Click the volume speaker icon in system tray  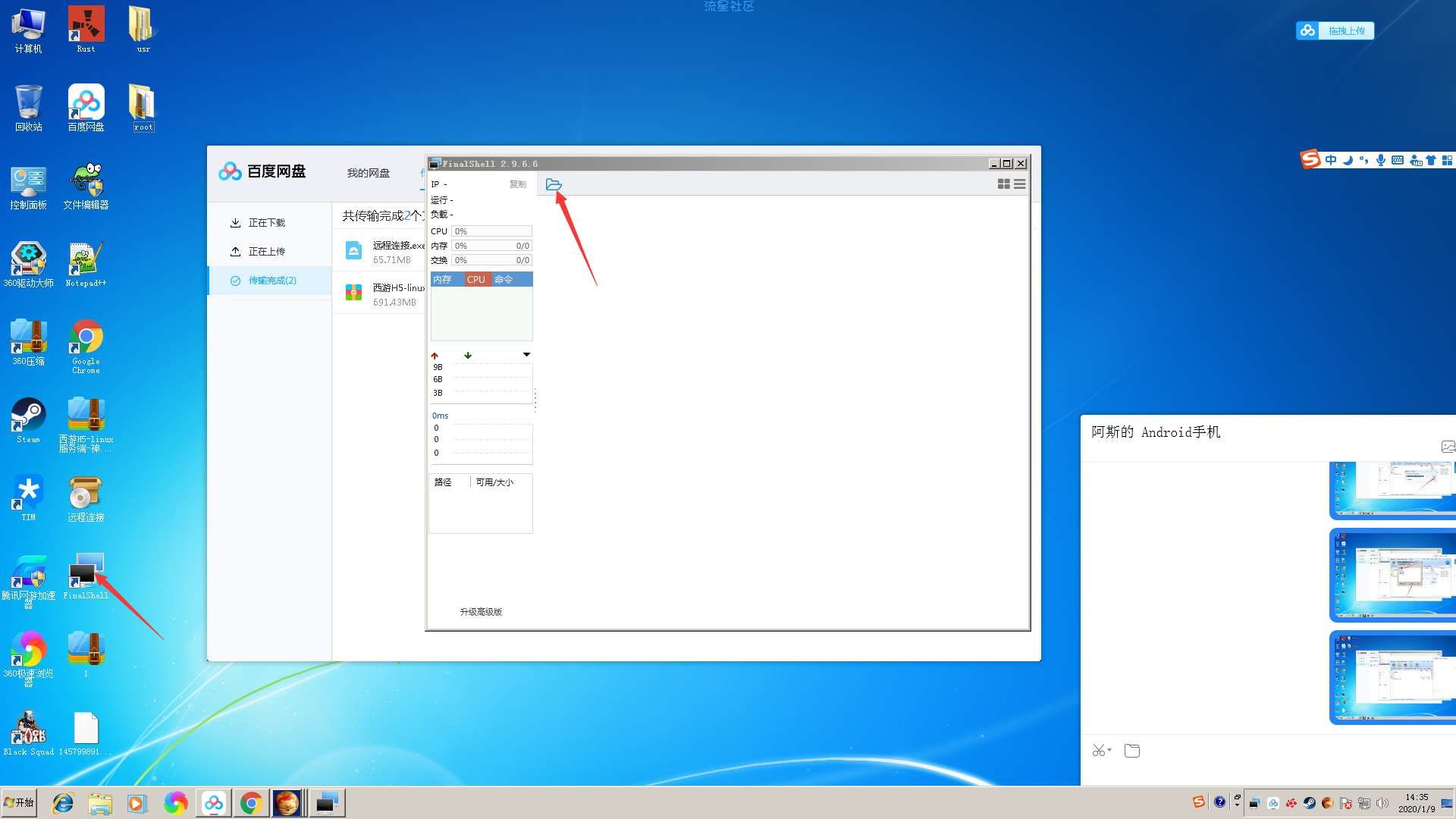point(1382,803)
